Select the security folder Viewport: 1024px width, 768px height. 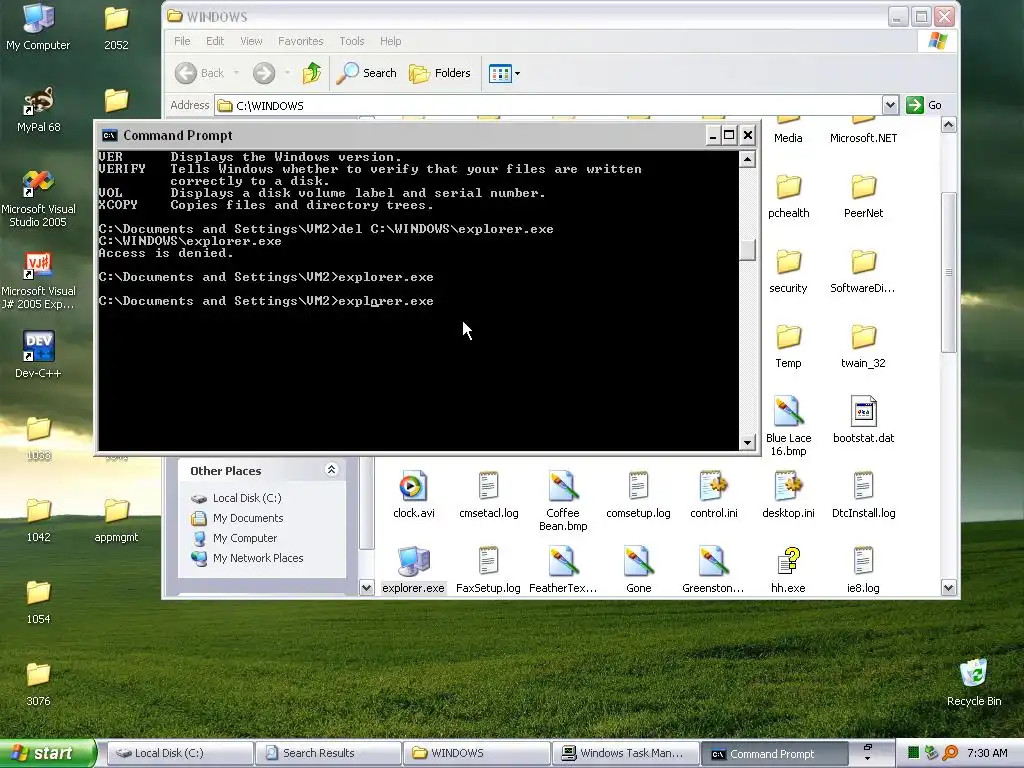point(788,271)
